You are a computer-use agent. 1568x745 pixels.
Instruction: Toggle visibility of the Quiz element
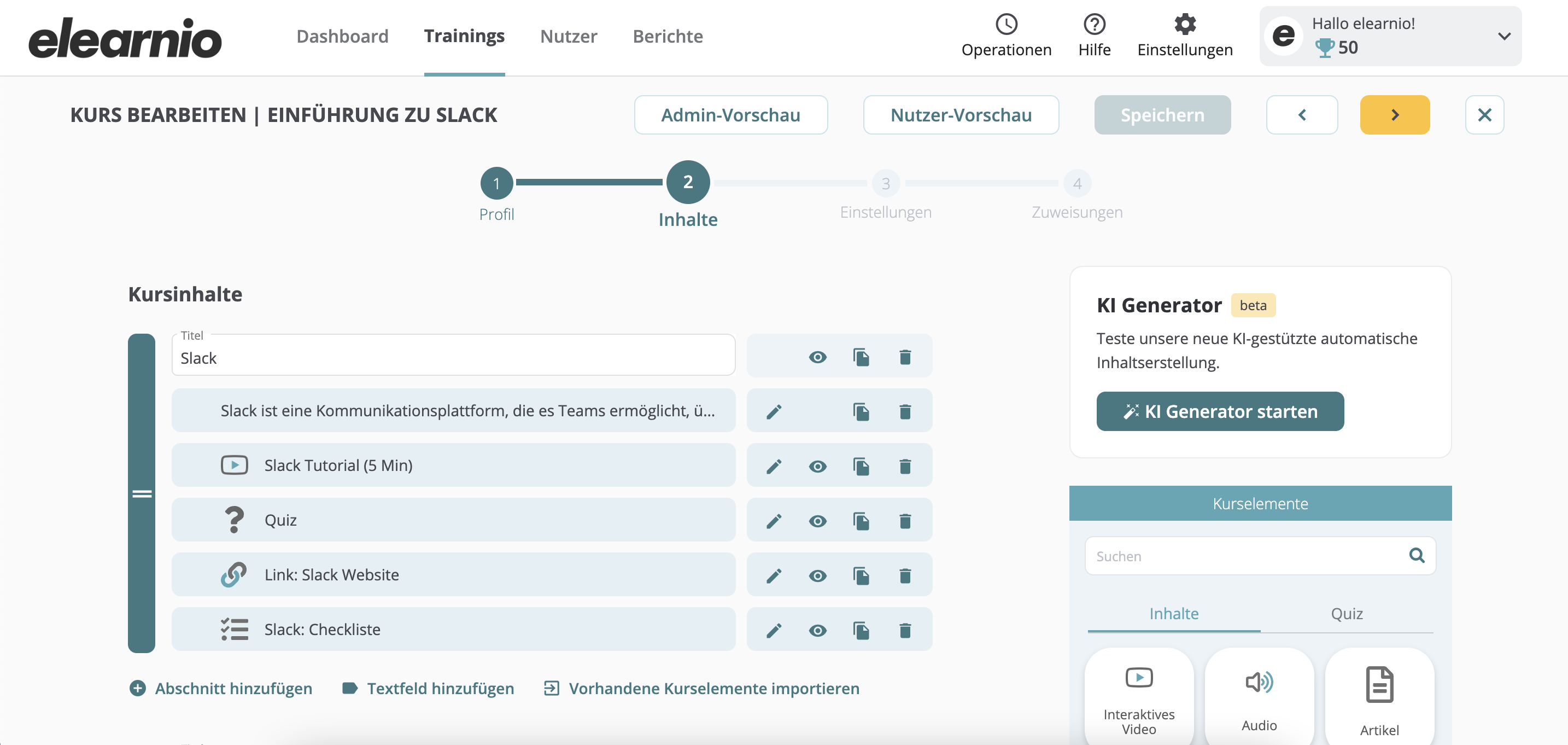pos(817,521)
